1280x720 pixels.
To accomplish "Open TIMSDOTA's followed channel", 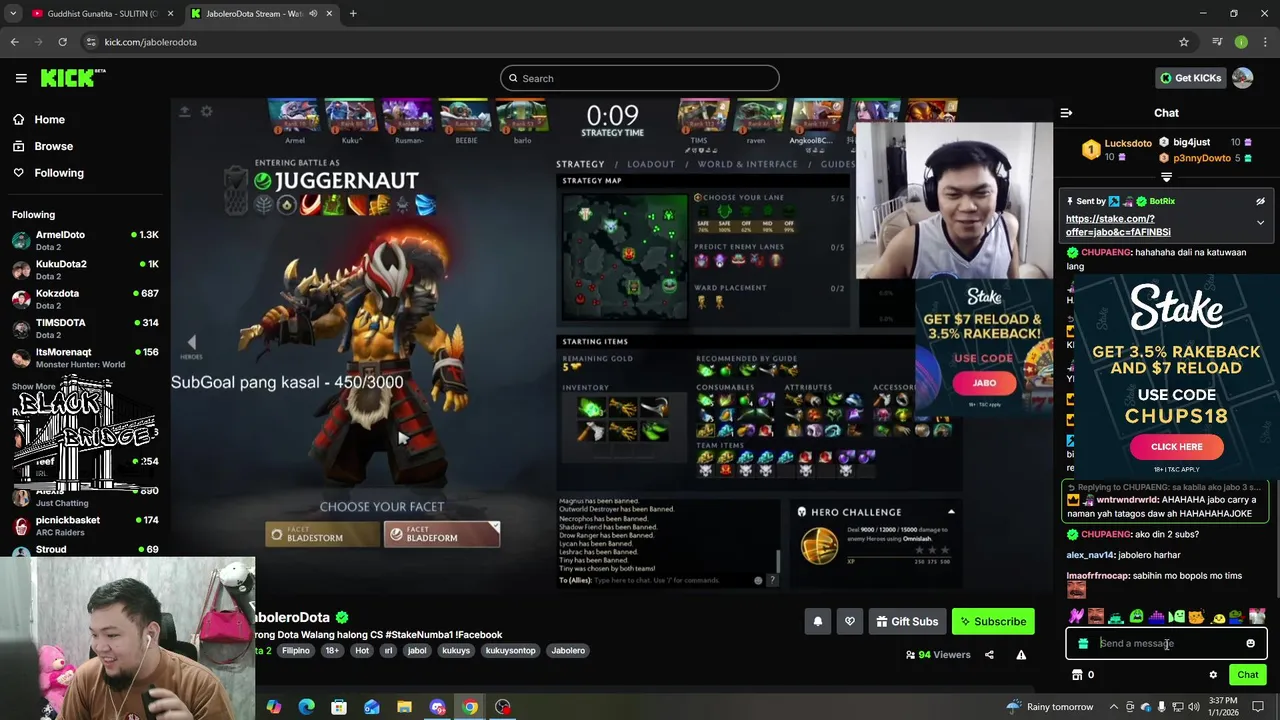I will tap(84, 328).
